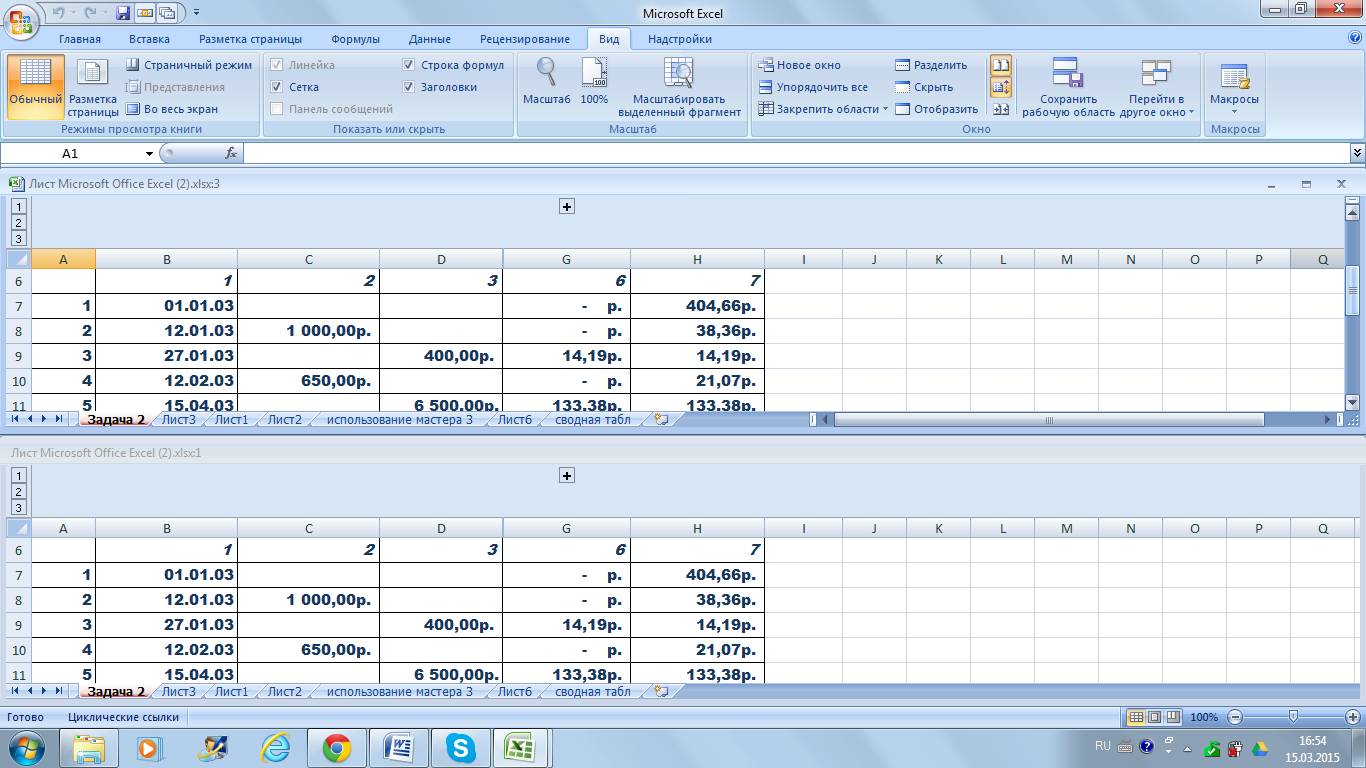
Task: Expand grouped columns plus in bottom window
Action: pyautogui.click(x=567, y=476)
